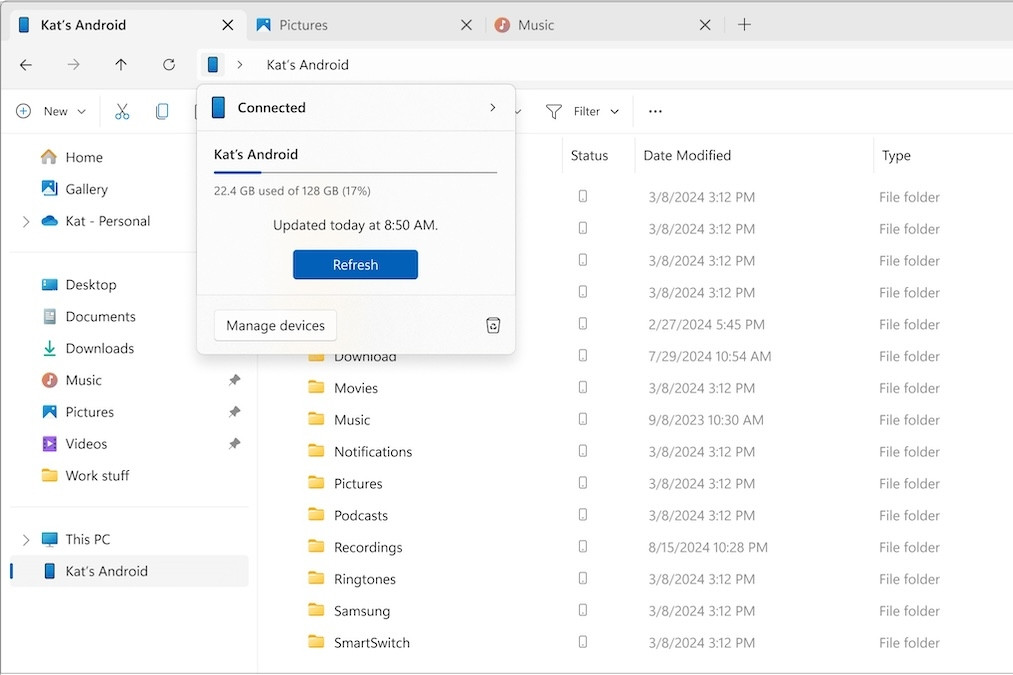Switch to the Pictures tab

click(x=304, y=25)
